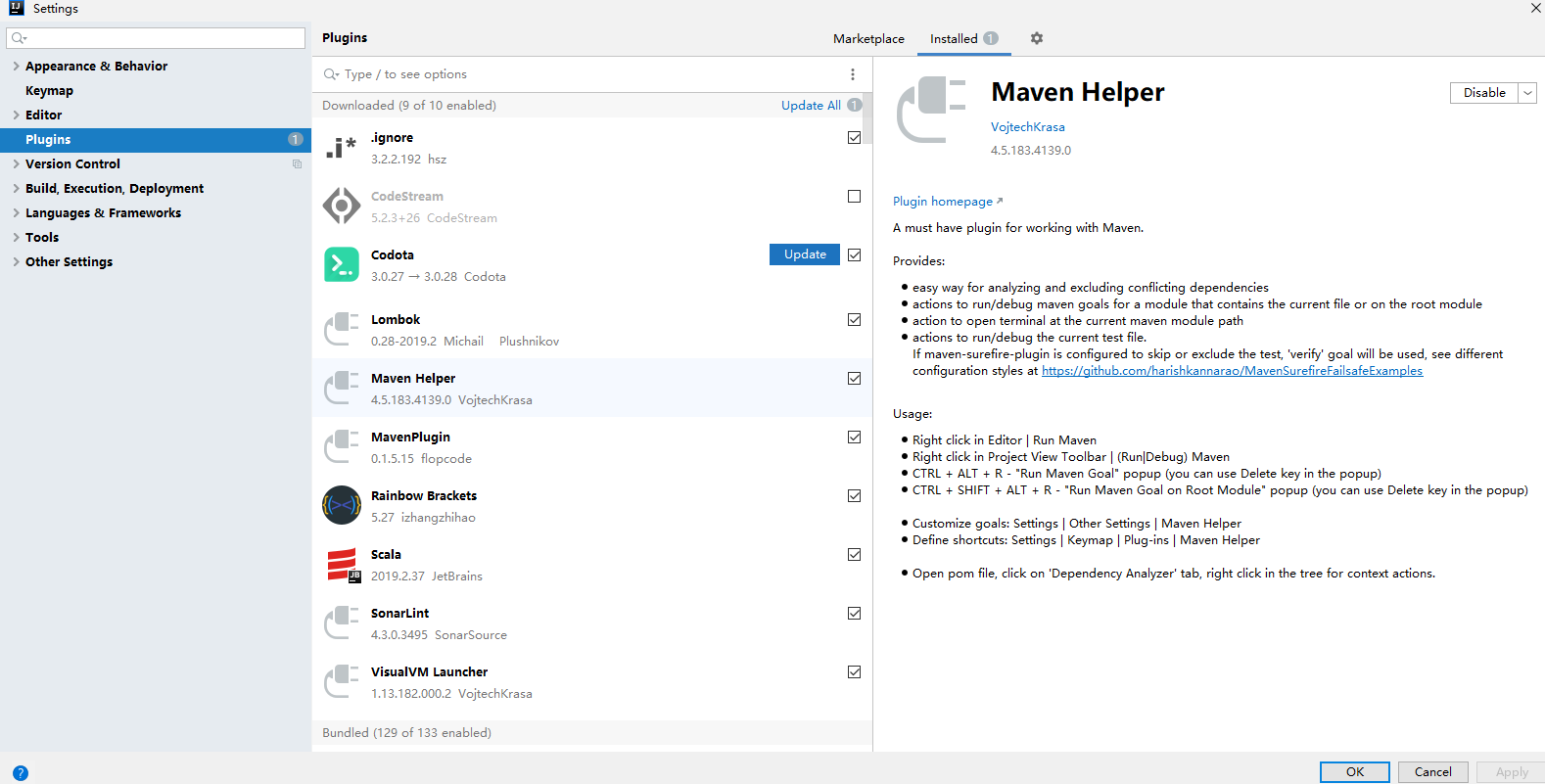1545x784 pixels.
Task: Click the Update All link
Action: (811, 106)
